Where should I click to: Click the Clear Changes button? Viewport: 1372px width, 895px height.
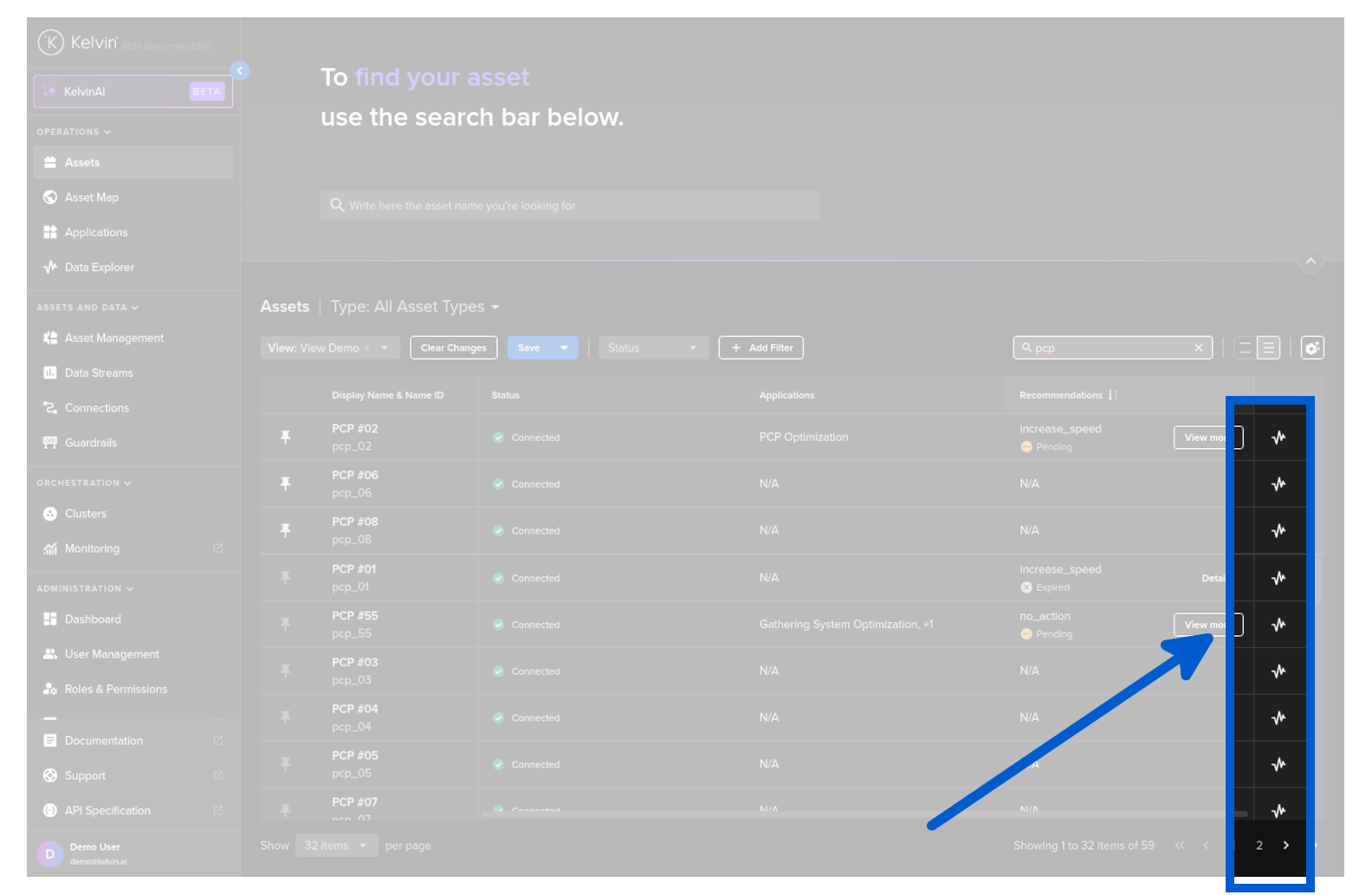pos(453,348)
